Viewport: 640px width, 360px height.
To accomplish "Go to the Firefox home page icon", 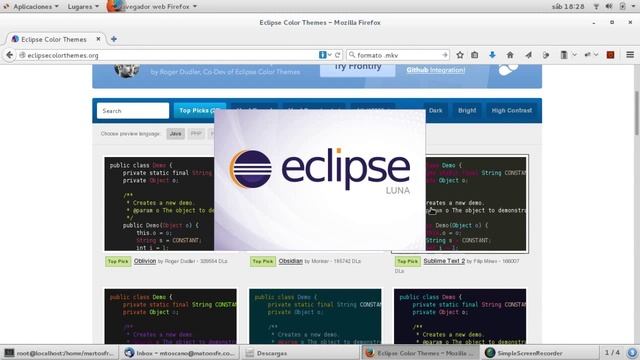I will pyautogui.click(x=510, y=55).
